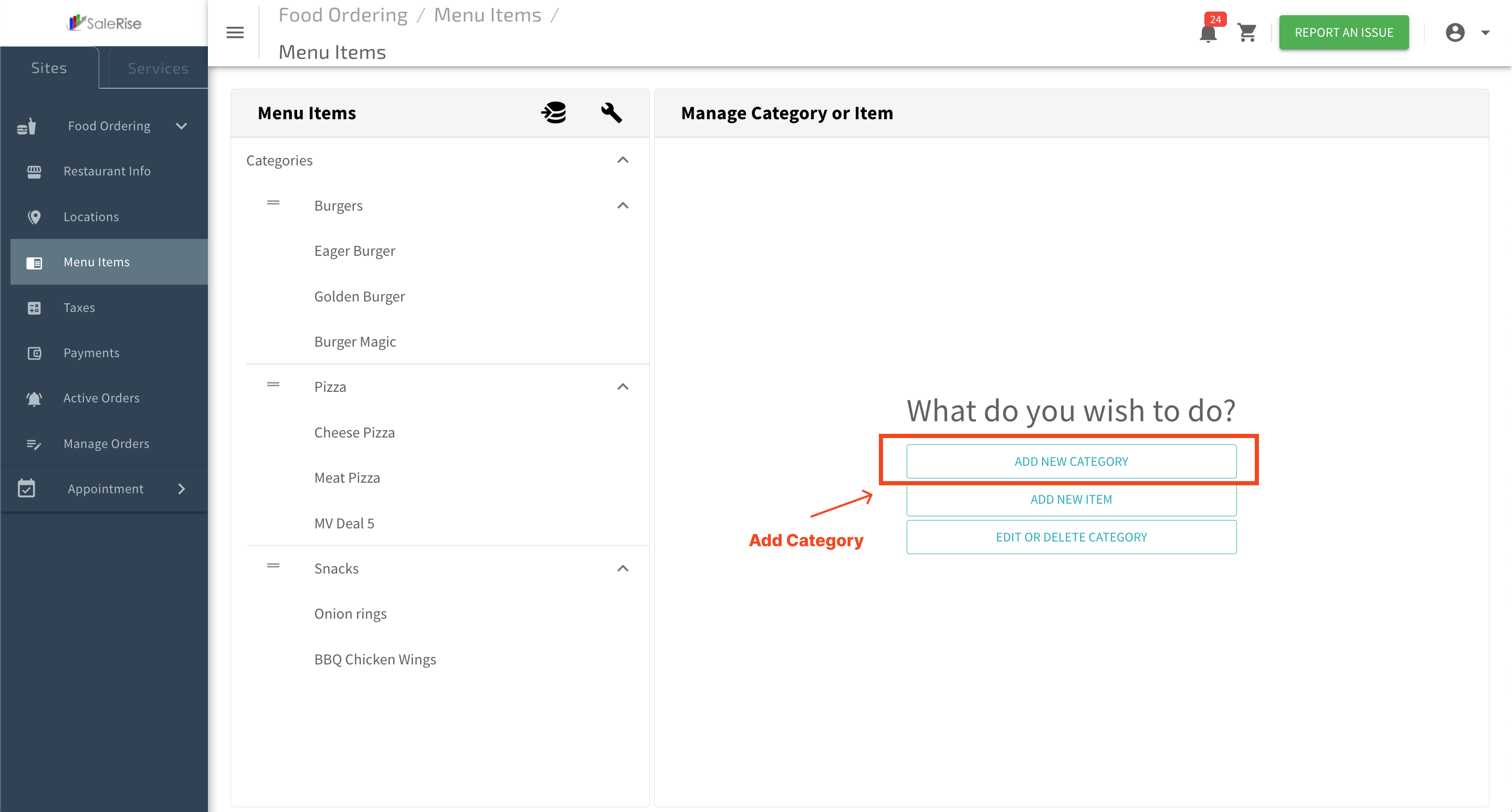Click the user account avatar icon
The width and height of the screenshot is (1512, 812).
(1455, 32)
